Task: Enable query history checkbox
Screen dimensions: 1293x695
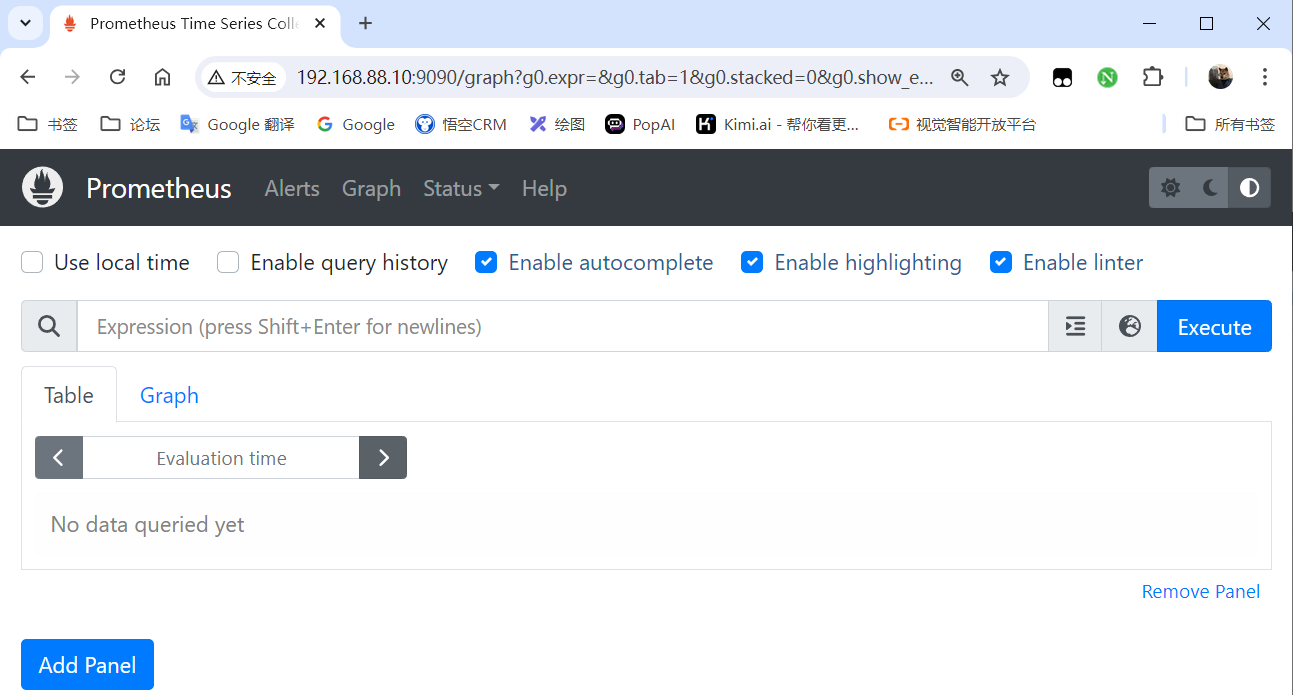Action: pyautogui.click(x=229, y=262)
